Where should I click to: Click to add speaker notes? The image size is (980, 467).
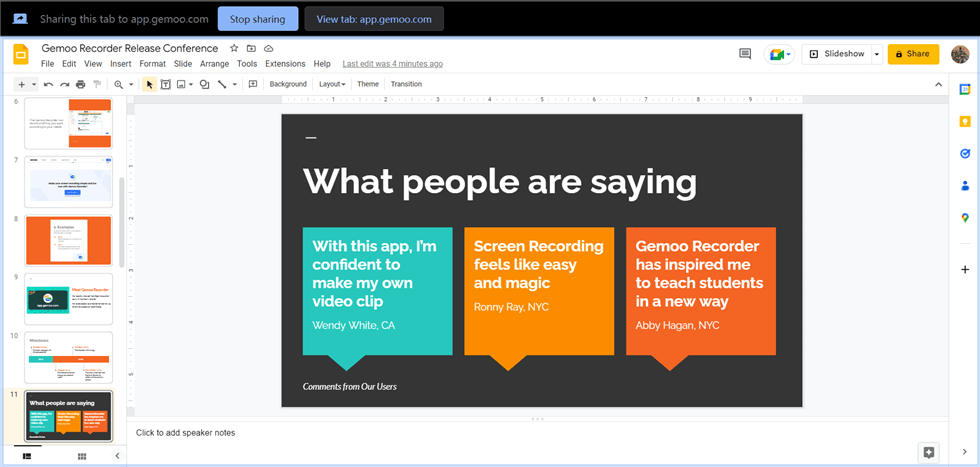(x=186, y=433)
